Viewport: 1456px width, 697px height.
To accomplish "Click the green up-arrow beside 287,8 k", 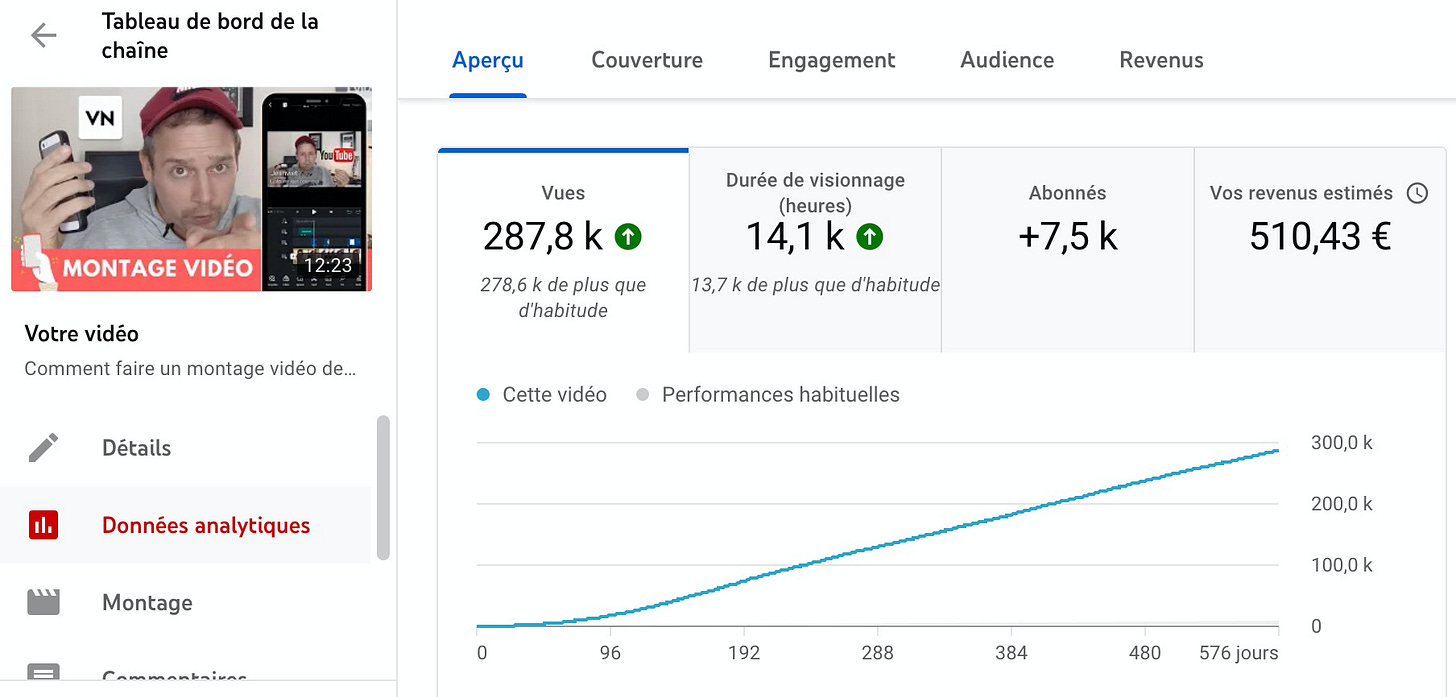I will [628, 237].
